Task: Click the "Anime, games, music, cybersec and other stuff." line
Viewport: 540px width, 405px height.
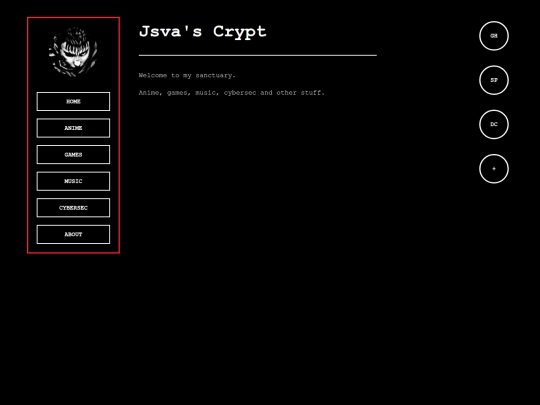Action: 231,93
